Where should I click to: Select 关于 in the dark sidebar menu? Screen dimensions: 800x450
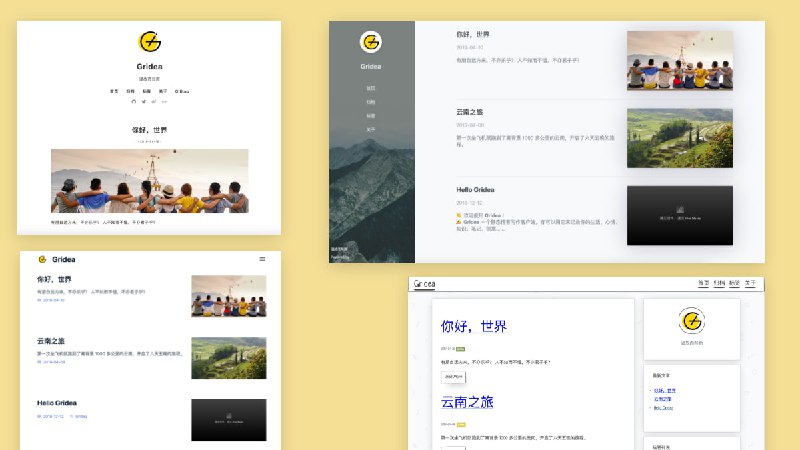[x=371, y=130]
